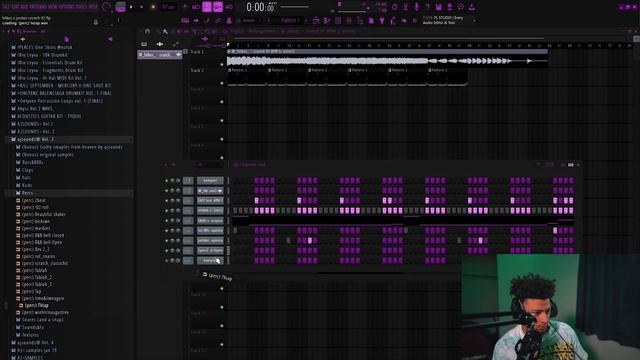Open the FILE menu
Viewport: 640px width, 360px height.
pyautogui.click(x=6, y=7)
